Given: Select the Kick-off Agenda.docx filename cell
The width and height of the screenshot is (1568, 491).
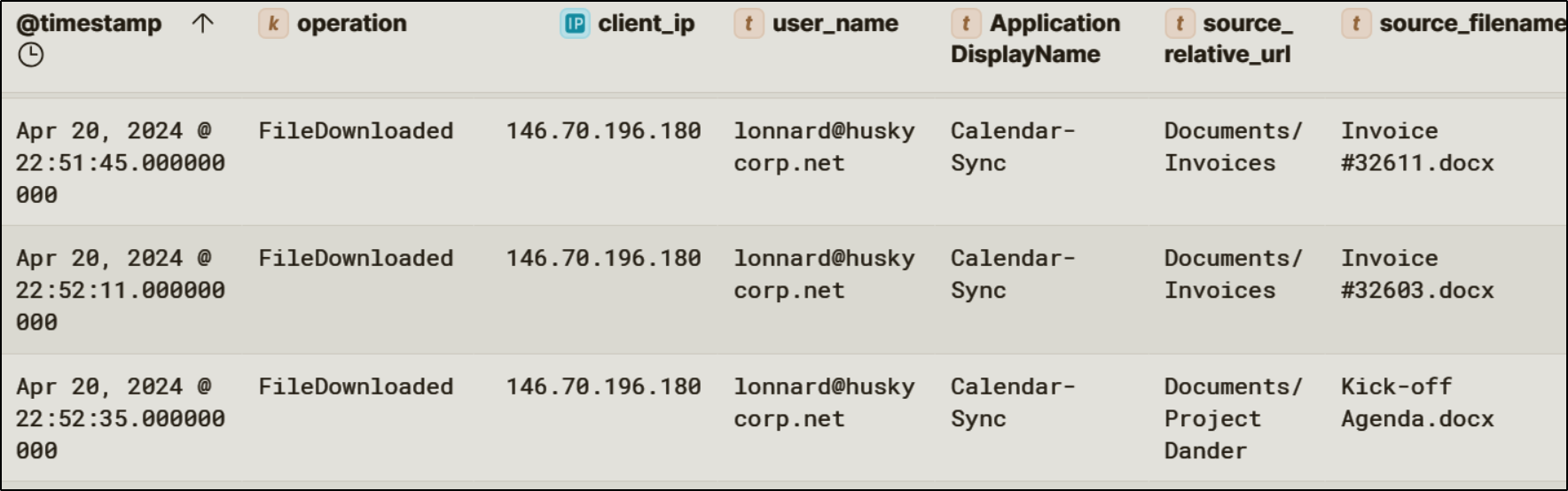Looking at the screenshot, I should click(x=1416, y=402).
